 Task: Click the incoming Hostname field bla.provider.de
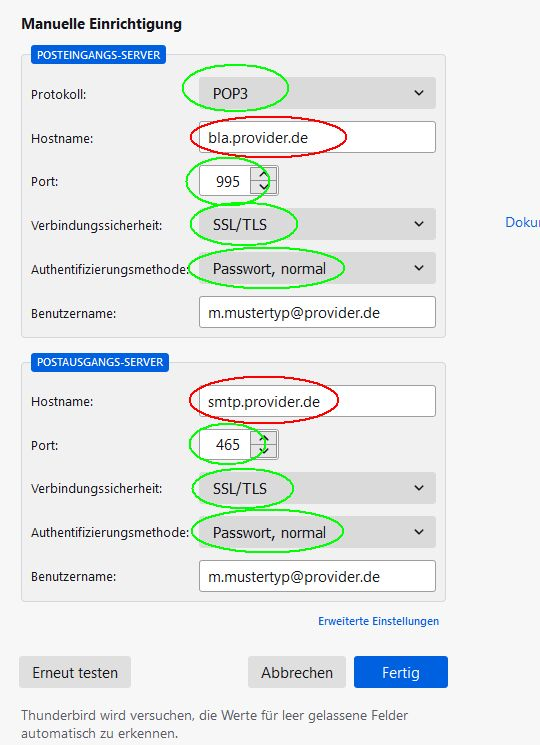[x=317, y=137]
